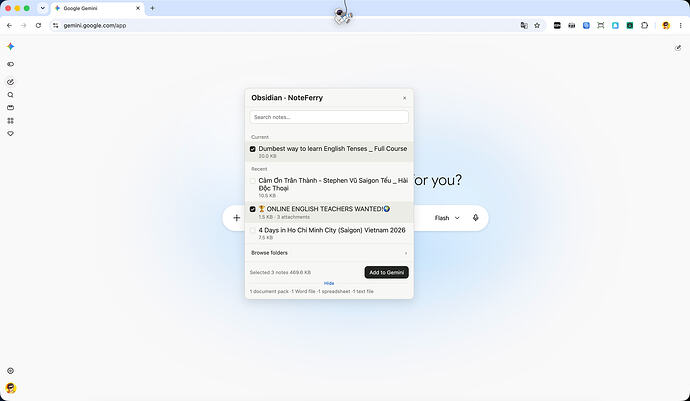Click the '10.5 KB' size text

coord(267,195)
